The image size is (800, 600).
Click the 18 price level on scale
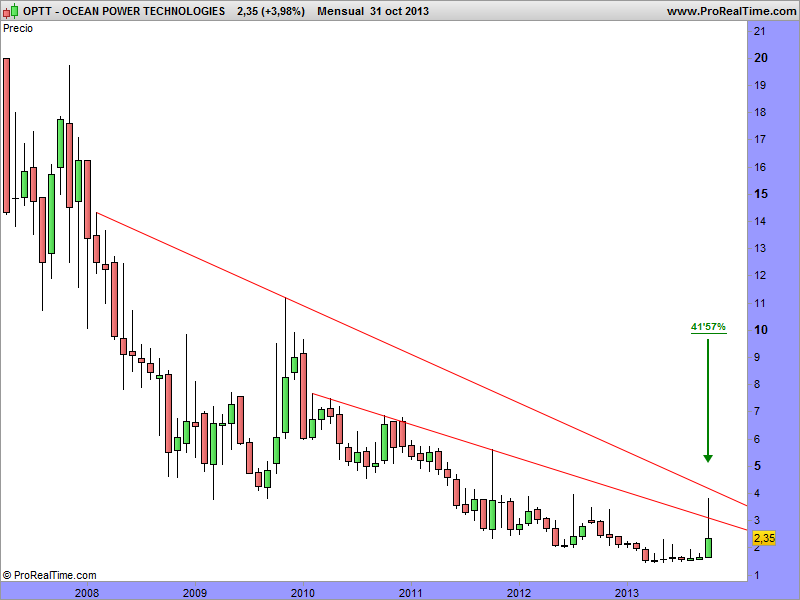pos(760,112)
